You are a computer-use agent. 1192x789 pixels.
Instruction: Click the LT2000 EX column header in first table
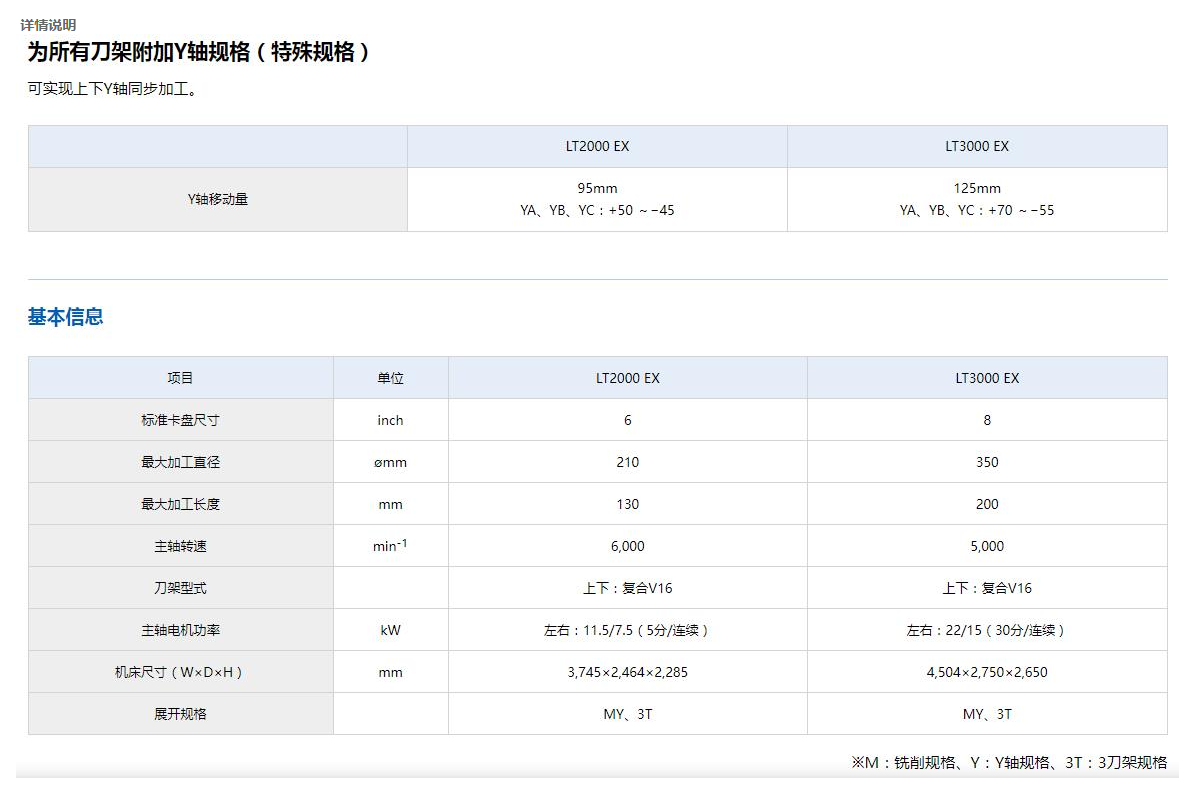tap(597, 146)
